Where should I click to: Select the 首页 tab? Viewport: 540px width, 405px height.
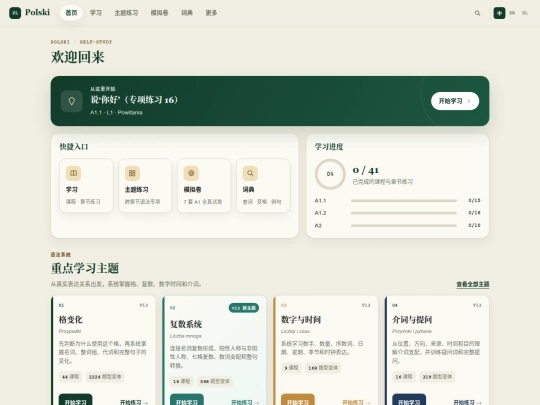[x=71, y=13]
